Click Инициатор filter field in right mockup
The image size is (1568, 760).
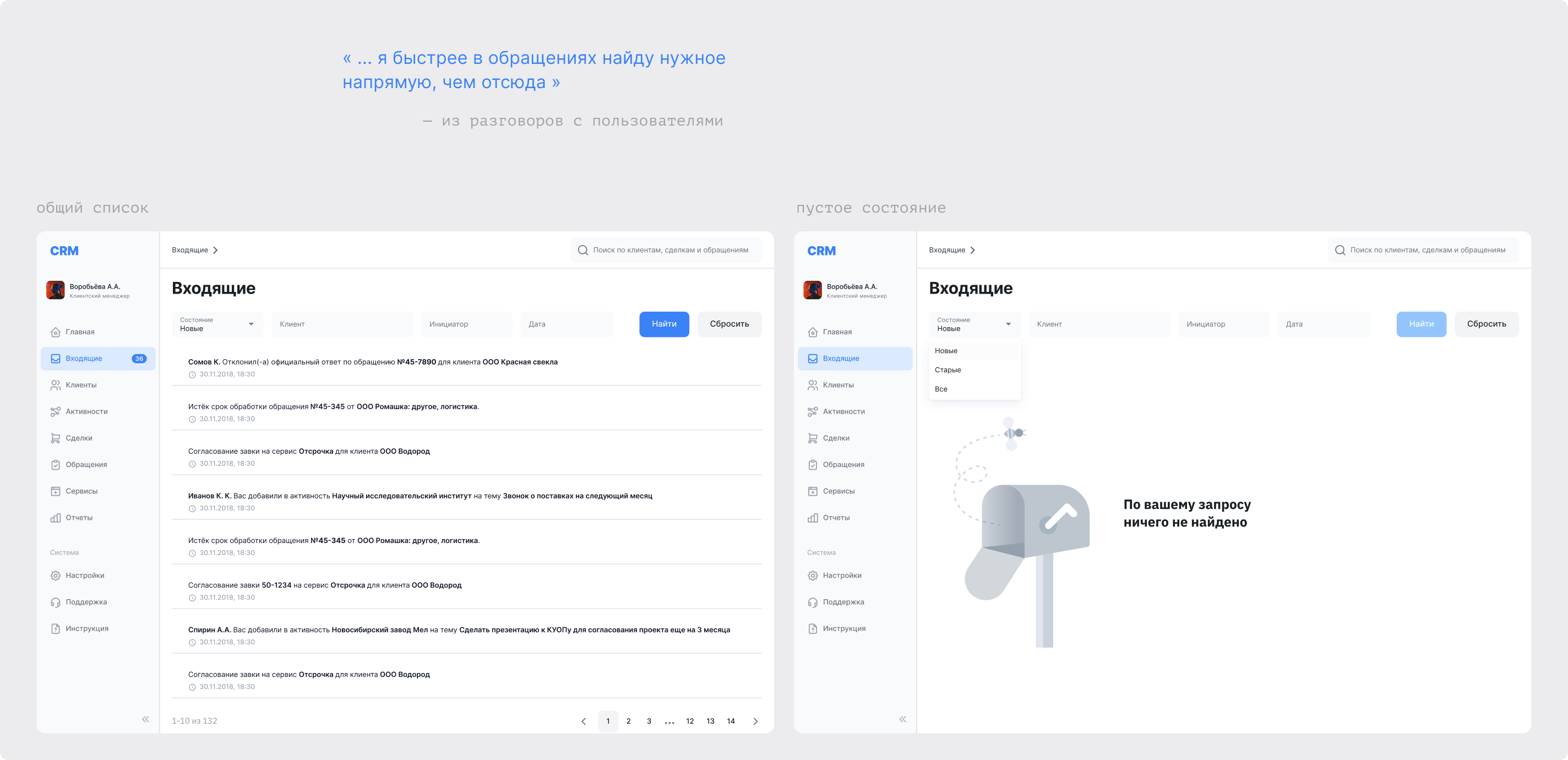1223,324
